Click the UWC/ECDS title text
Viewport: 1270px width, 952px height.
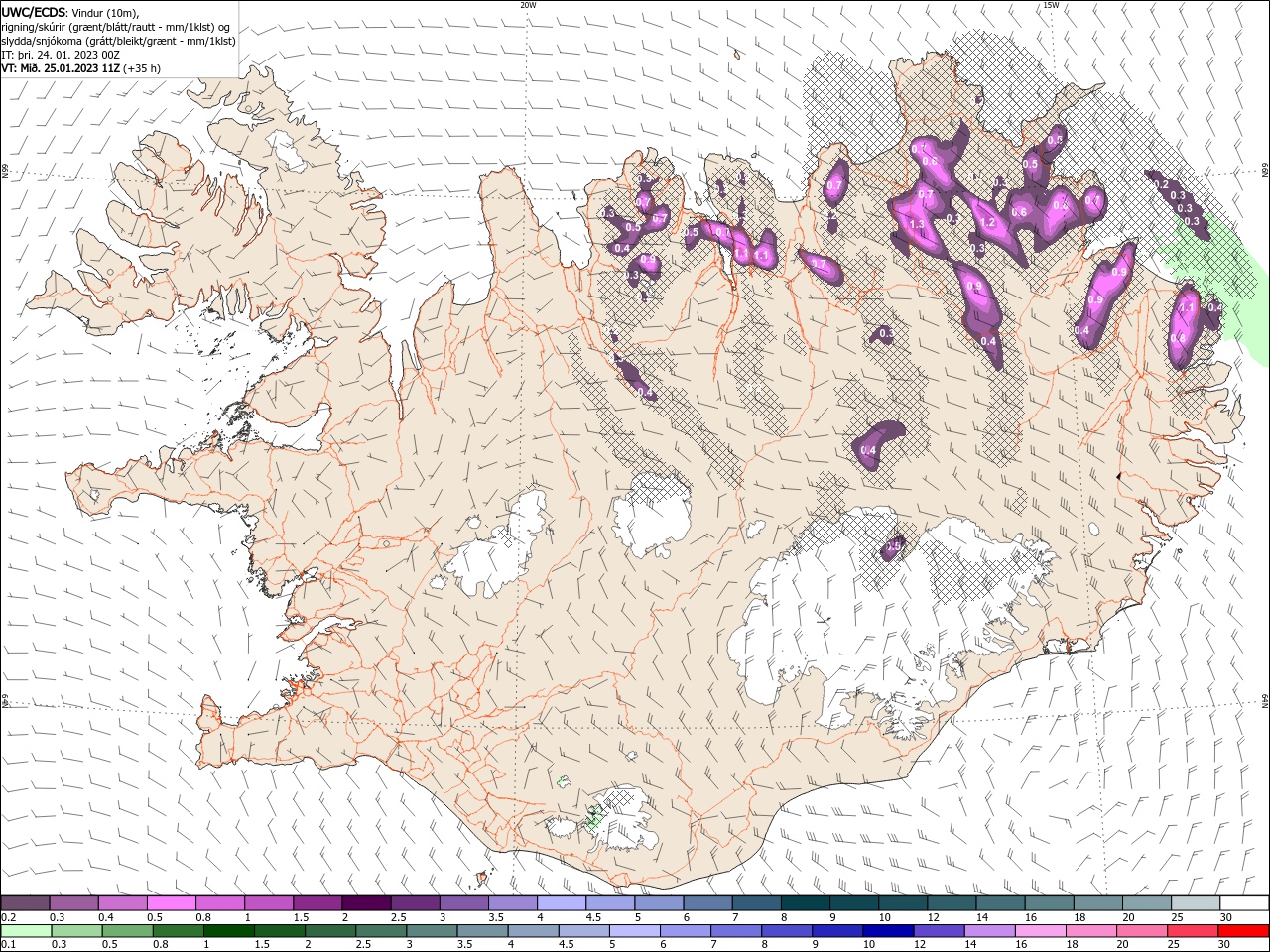click(34, 11)
